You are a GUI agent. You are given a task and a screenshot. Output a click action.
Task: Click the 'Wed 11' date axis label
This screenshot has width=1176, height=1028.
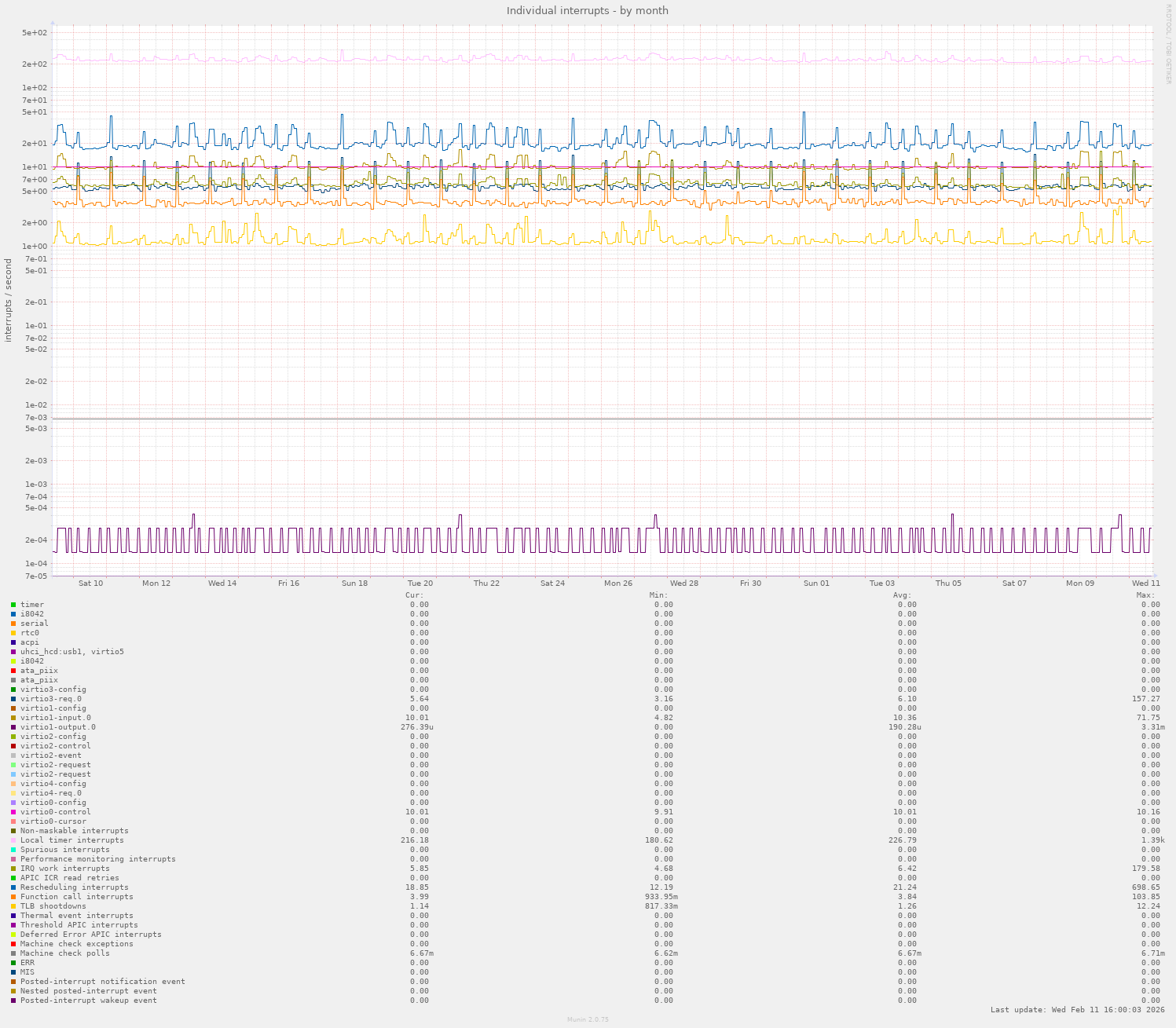[1145, 584]
